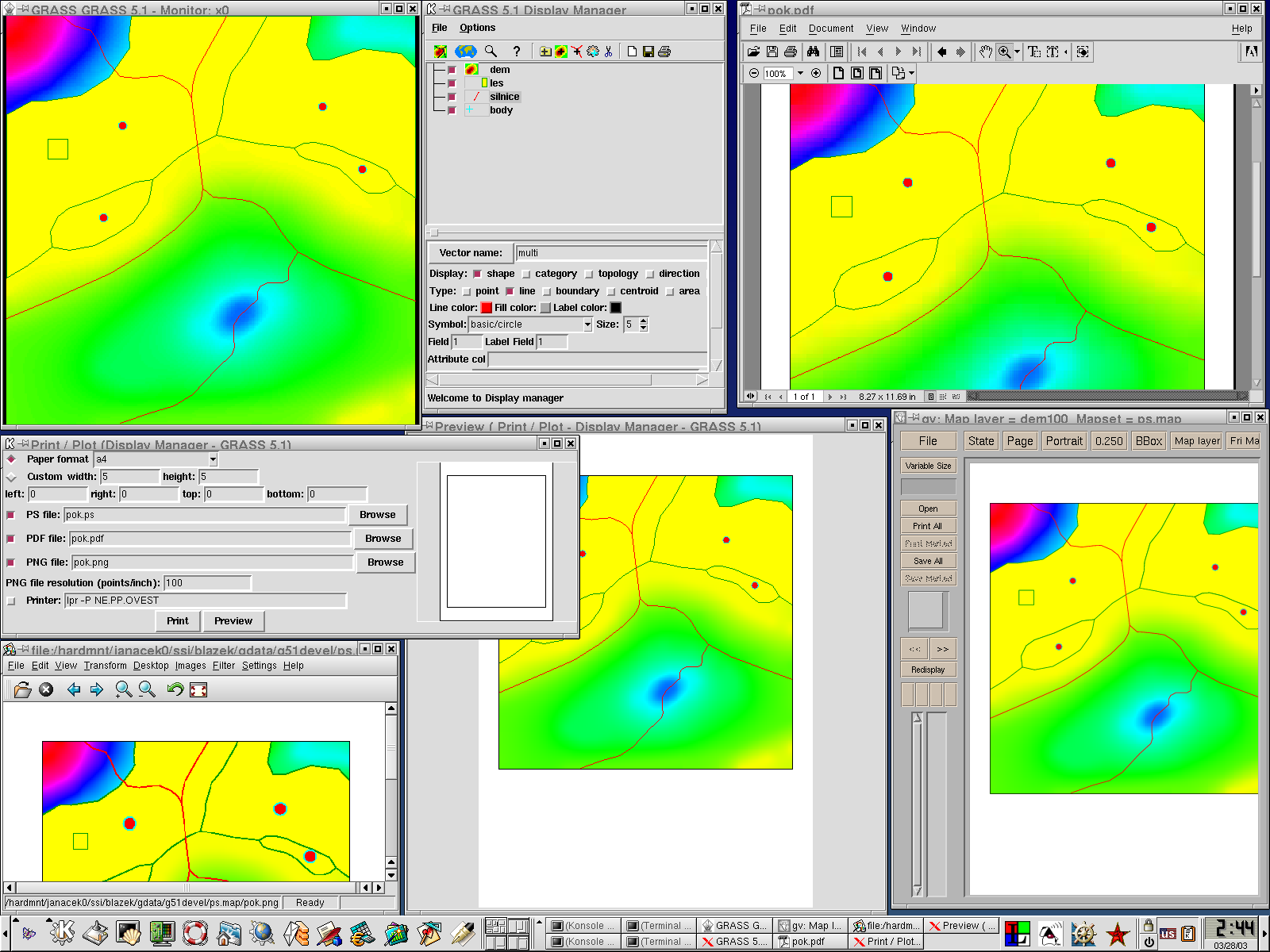Click the question mark help icon
Screen dimensions: 1270x952
517,52
